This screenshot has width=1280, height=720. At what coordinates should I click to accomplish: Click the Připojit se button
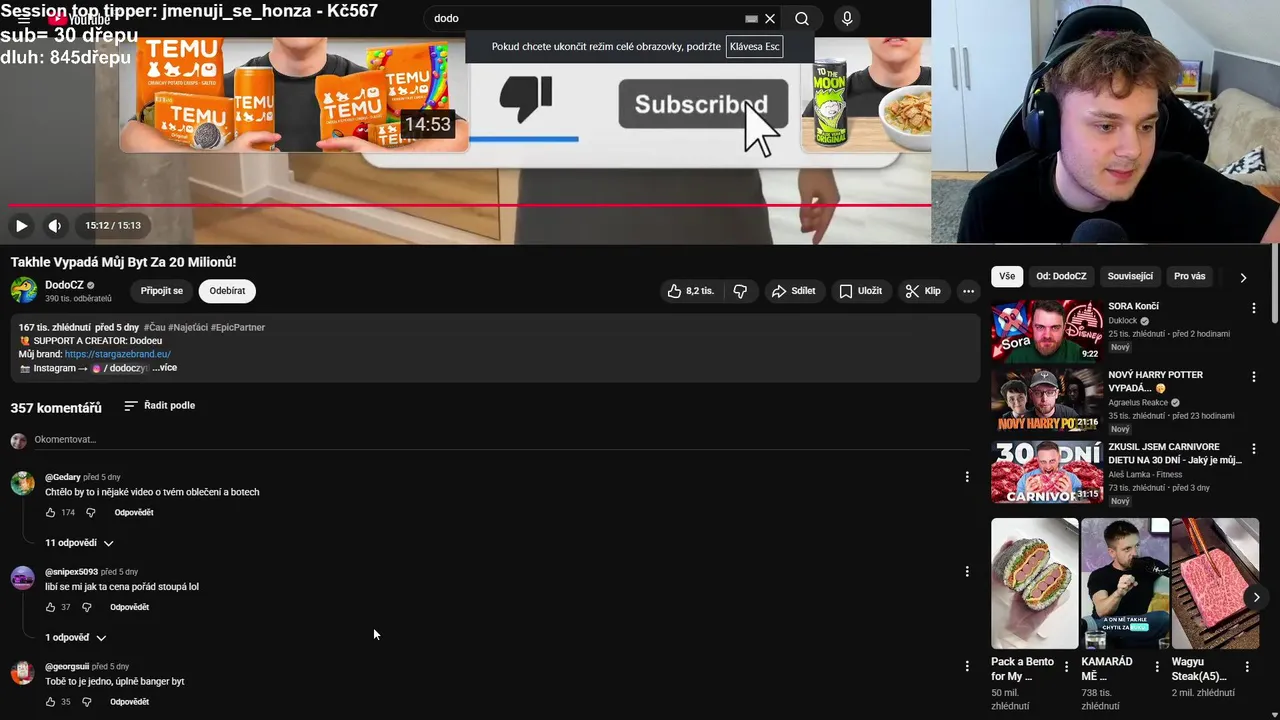tap(162, 291)
